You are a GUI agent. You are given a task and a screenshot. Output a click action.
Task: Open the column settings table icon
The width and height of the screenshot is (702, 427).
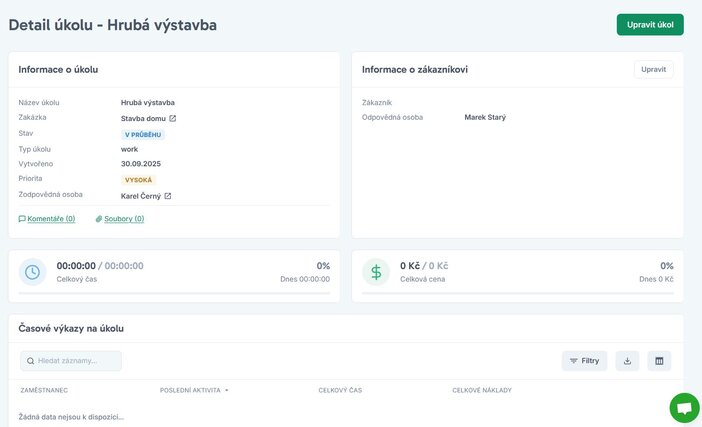[x=659, y=361]
